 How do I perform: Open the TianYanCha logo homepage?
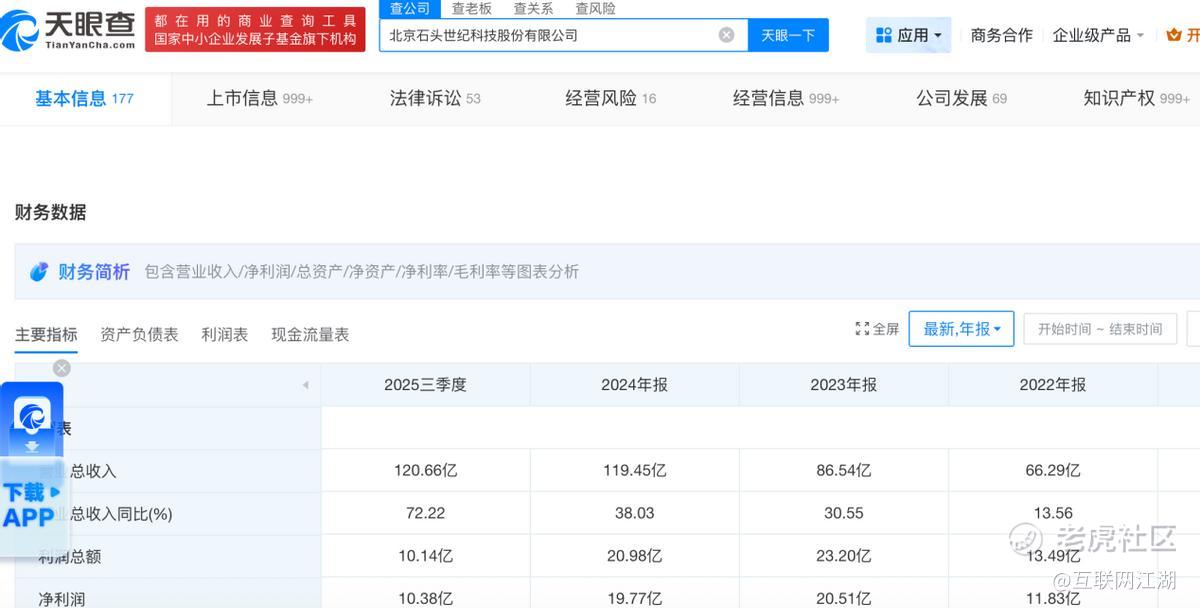tap(68, 30)
